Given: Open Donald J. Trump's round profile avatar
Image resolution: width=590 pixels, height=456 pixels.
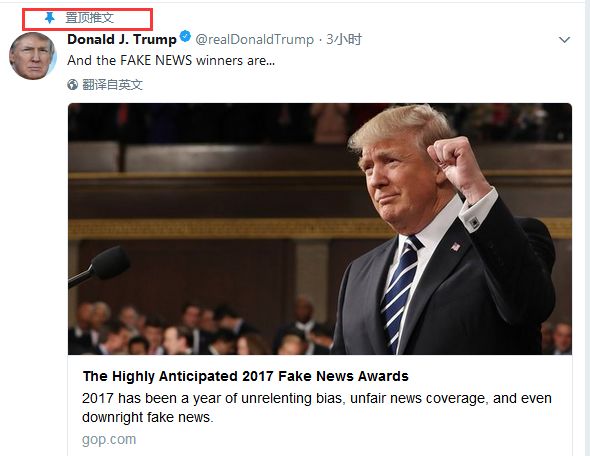Looking at the screenshot, I should [33, 56].
